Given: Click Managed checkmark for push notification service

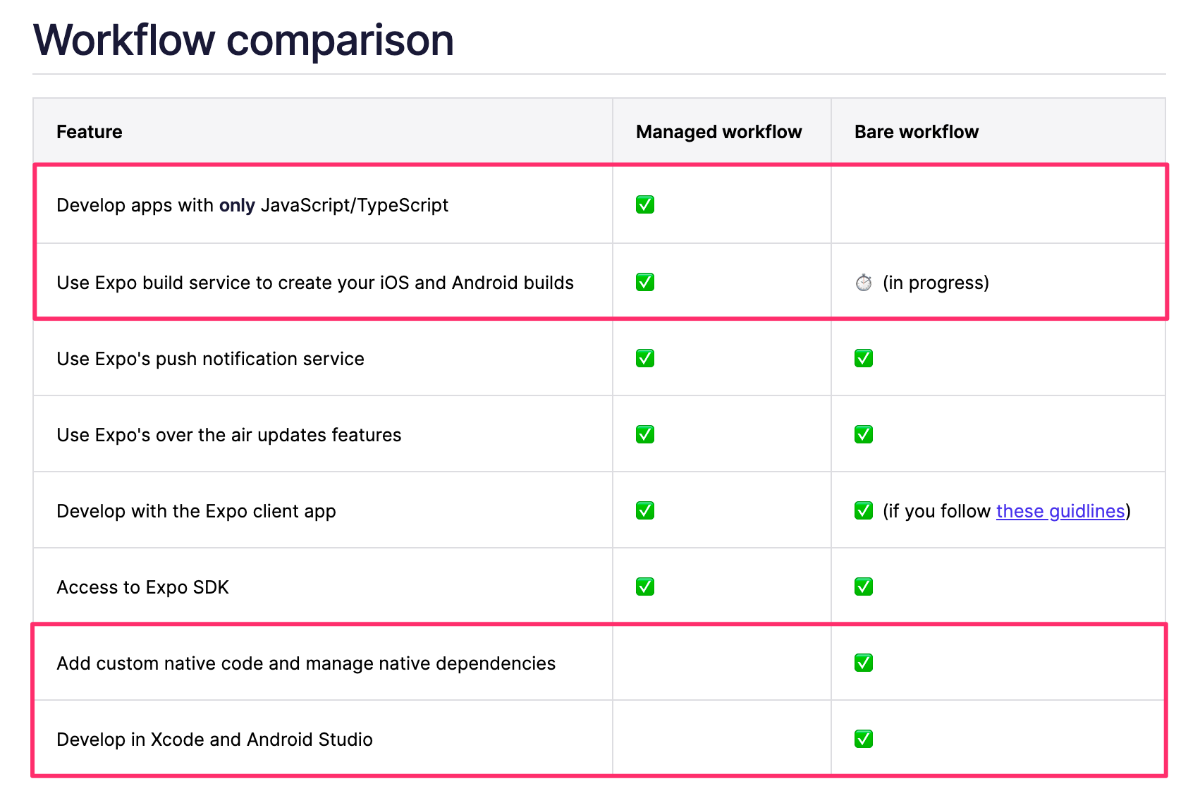Looking at the screenshot, I should click(645, 358).
